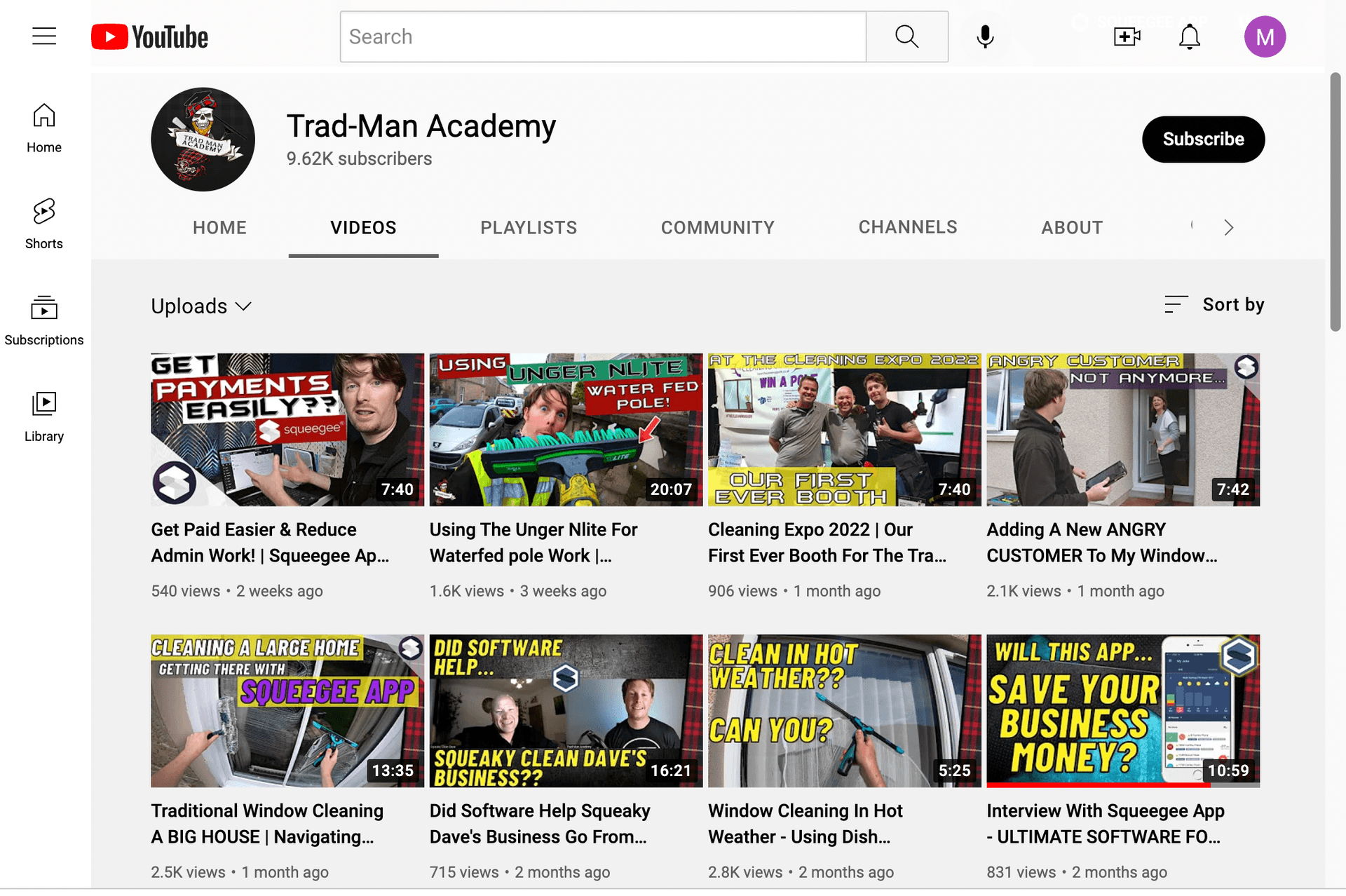Open the Did Software Help thumbnail
The width and height of the screenshot is (1346, 896).
pyautogui.click(x=566, y=711)
